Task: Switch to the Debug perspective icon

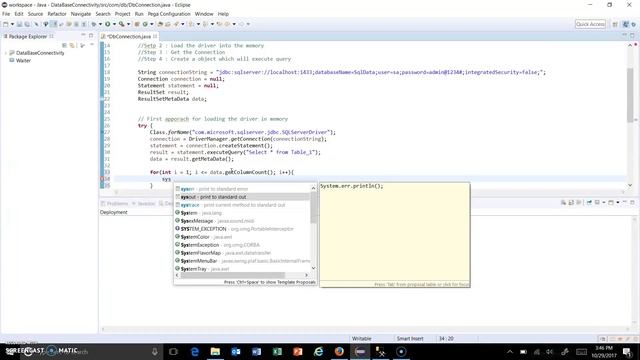Action: coord(634,24)
